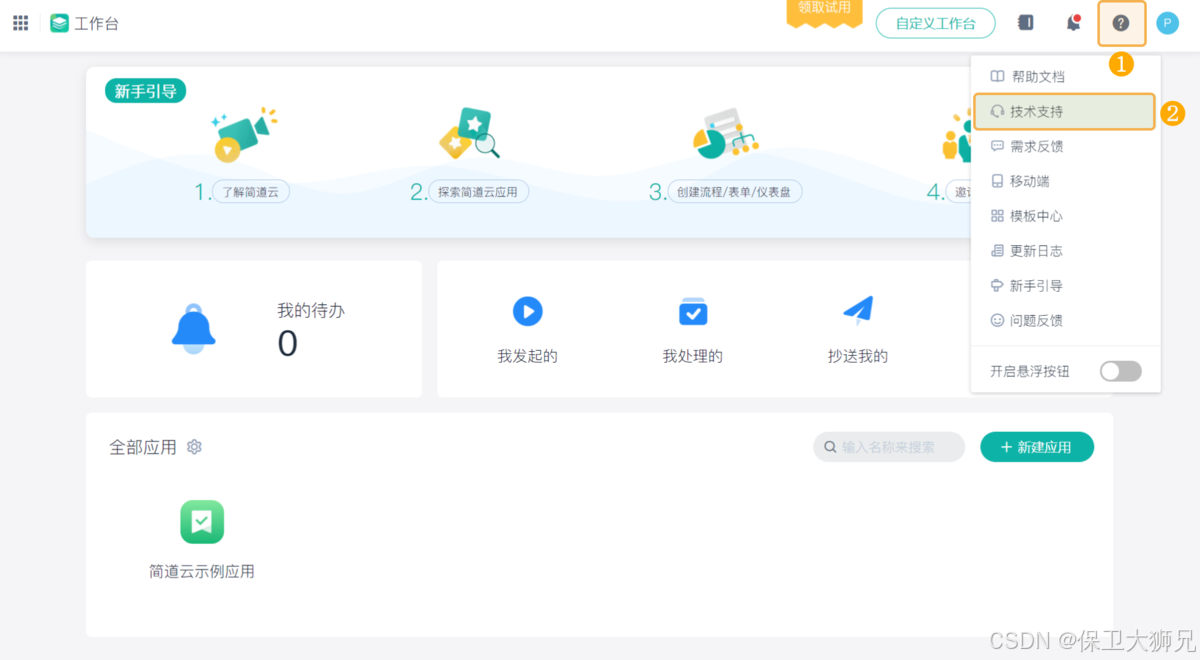Click the 输入名称来搜索 search field
This screenshot has width=1200, height=660.
[889, 447]
